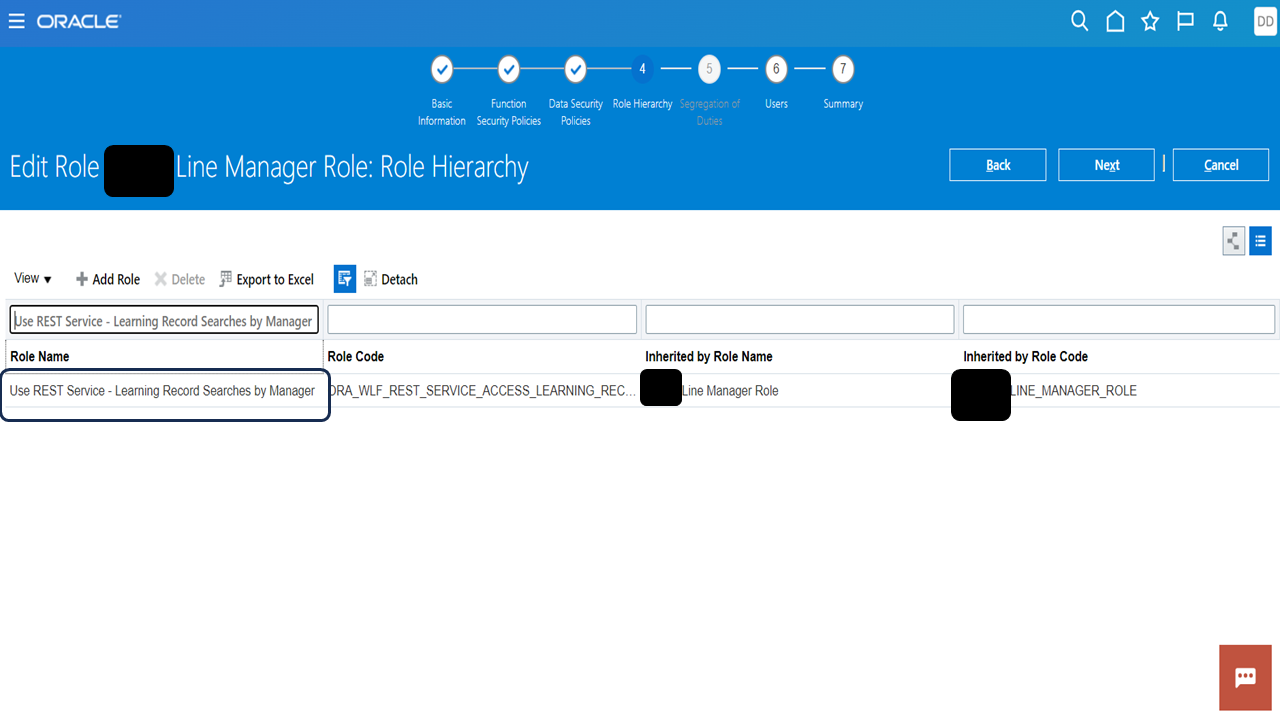Switch to table list view icon

point(1260,241)
